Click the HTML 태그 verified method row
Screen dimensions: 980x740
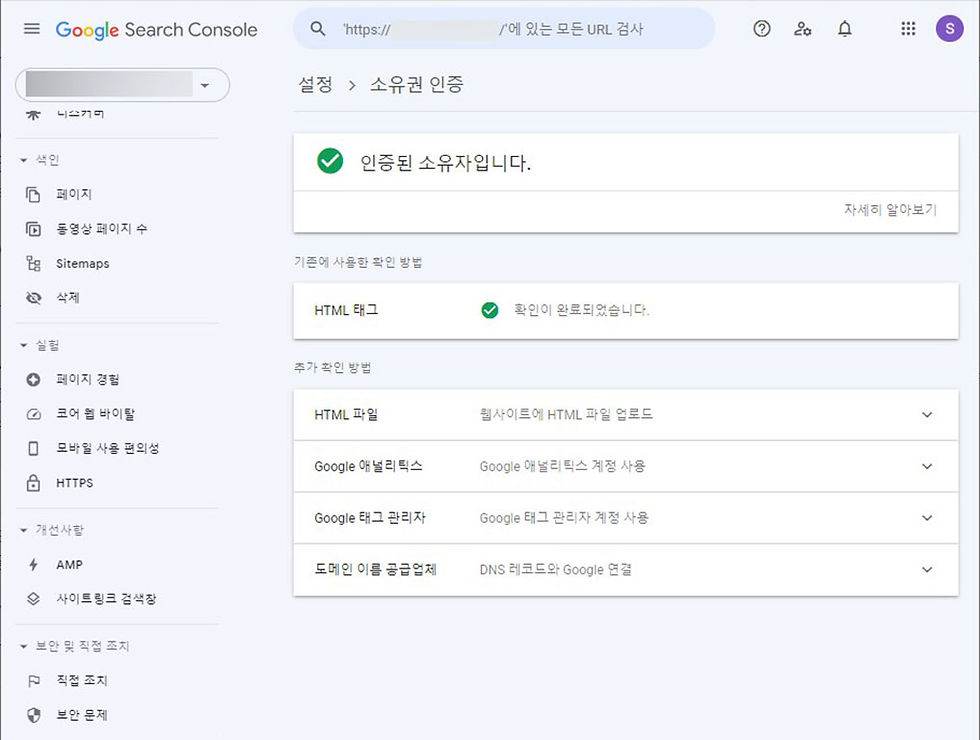[626, 311]
